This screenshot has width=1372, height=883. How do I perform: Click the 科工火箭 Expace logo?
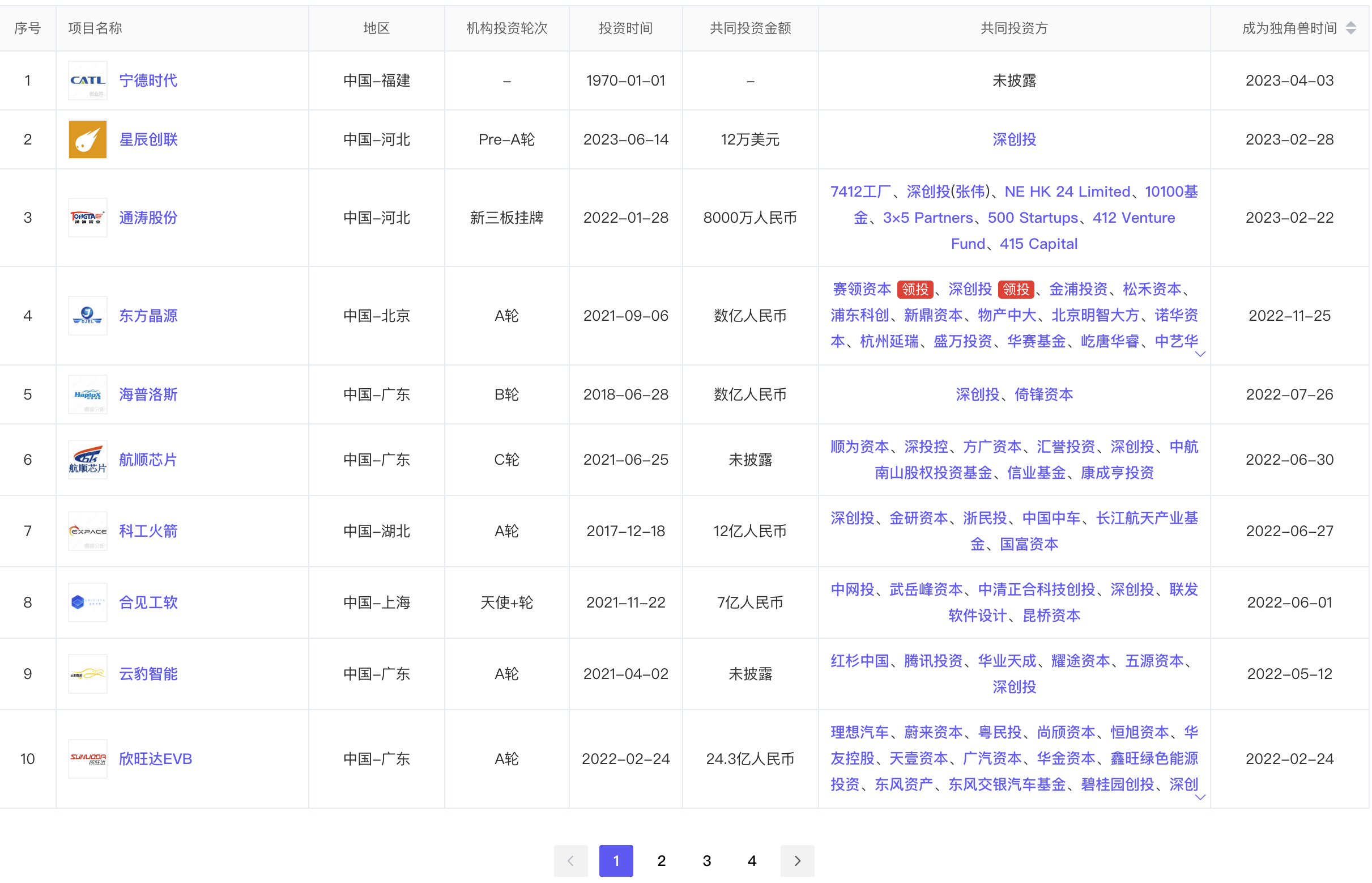coord(88,532)
